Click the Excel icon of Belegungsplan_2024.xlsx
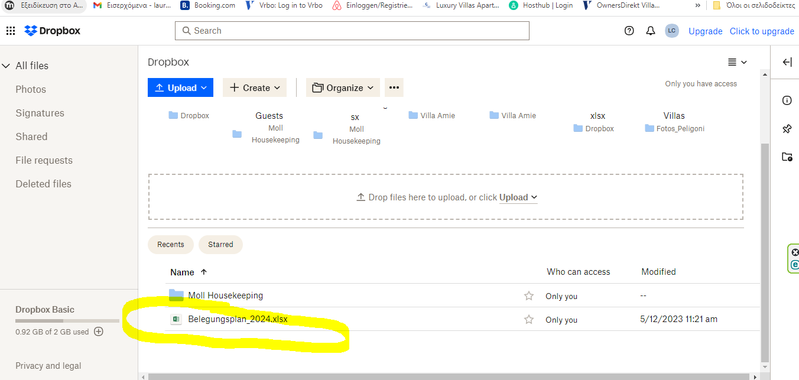 click(176, 319)
